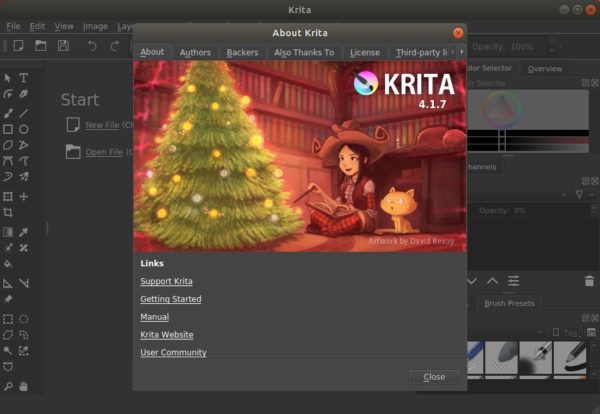The image size is (600, 414).
Task: Select the Polyline tool
Action: (24, 145)
